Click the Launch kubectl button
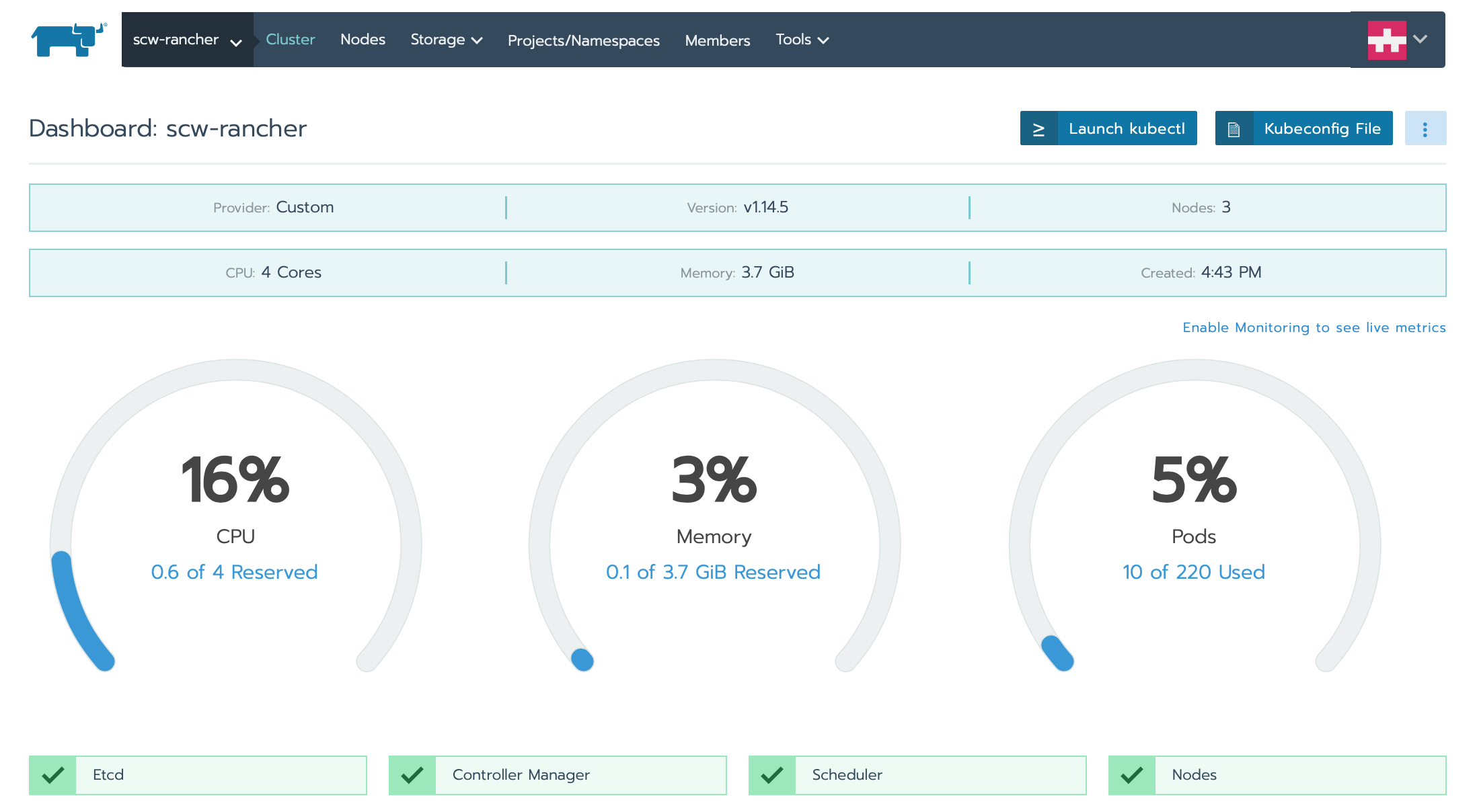Image resolution: width=1477 pixels, height=812 pixels. (1126, 128)
